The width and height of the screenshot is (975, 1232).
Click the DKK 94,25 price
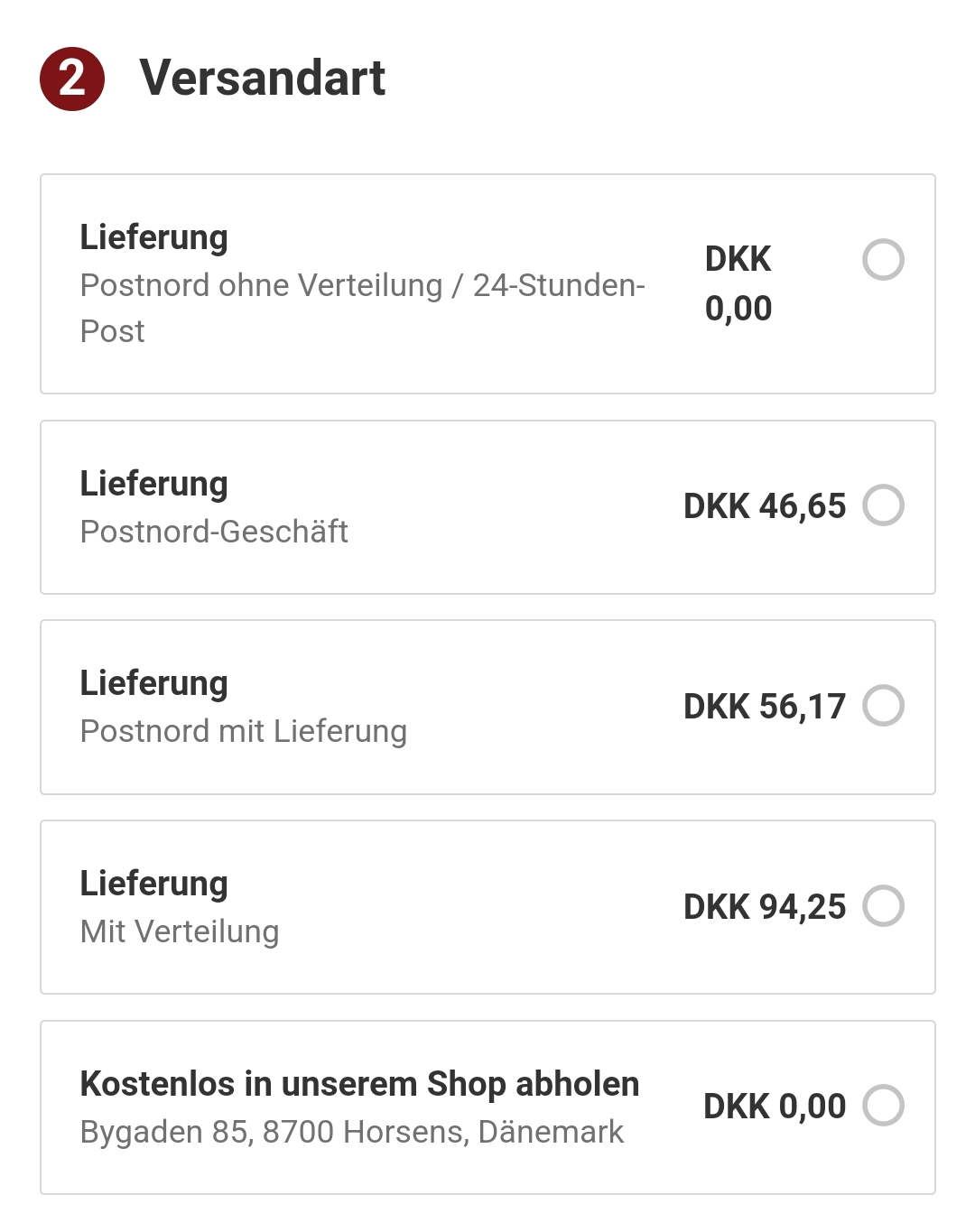click(765, 907)
